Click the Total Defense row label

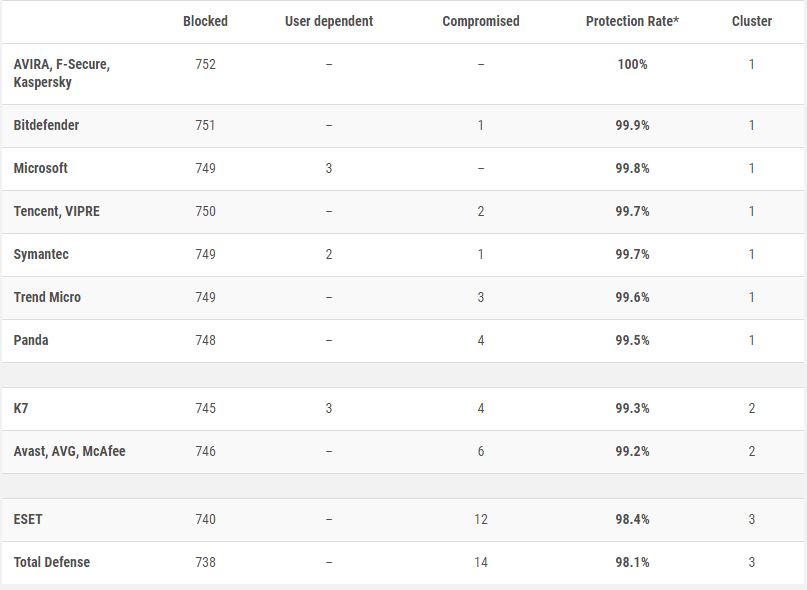tap(52, 562)
